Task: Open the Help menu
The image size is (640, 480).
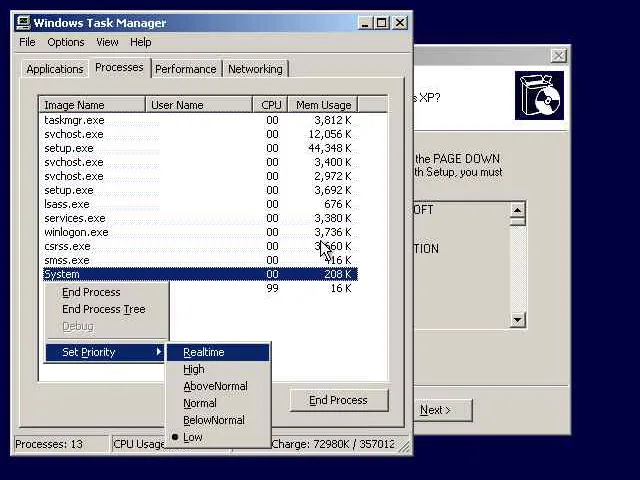Action: click(140, 42)
